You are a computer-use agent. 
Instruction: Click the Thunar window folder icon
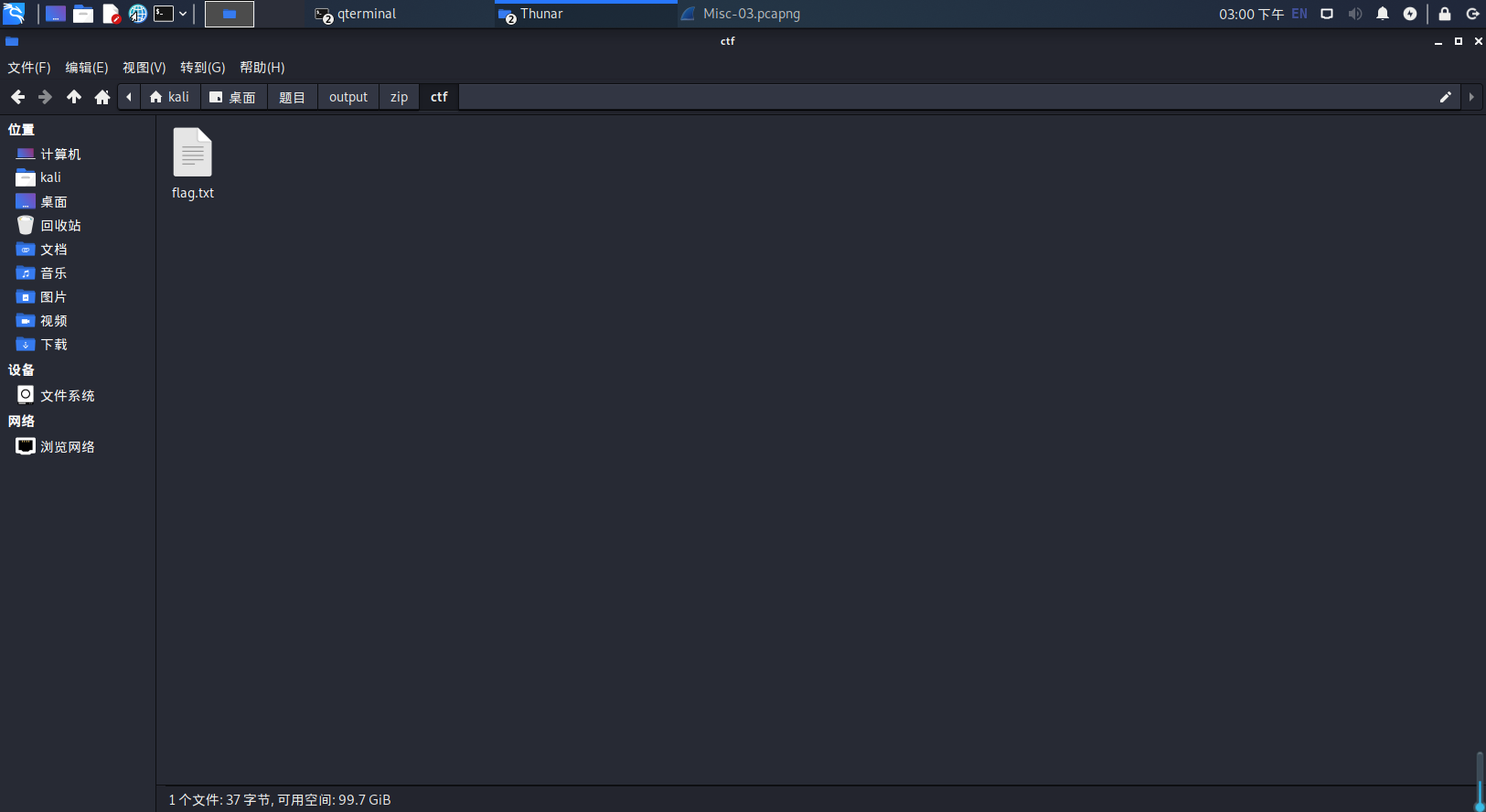pyautogui.click(x=12, y=41)
